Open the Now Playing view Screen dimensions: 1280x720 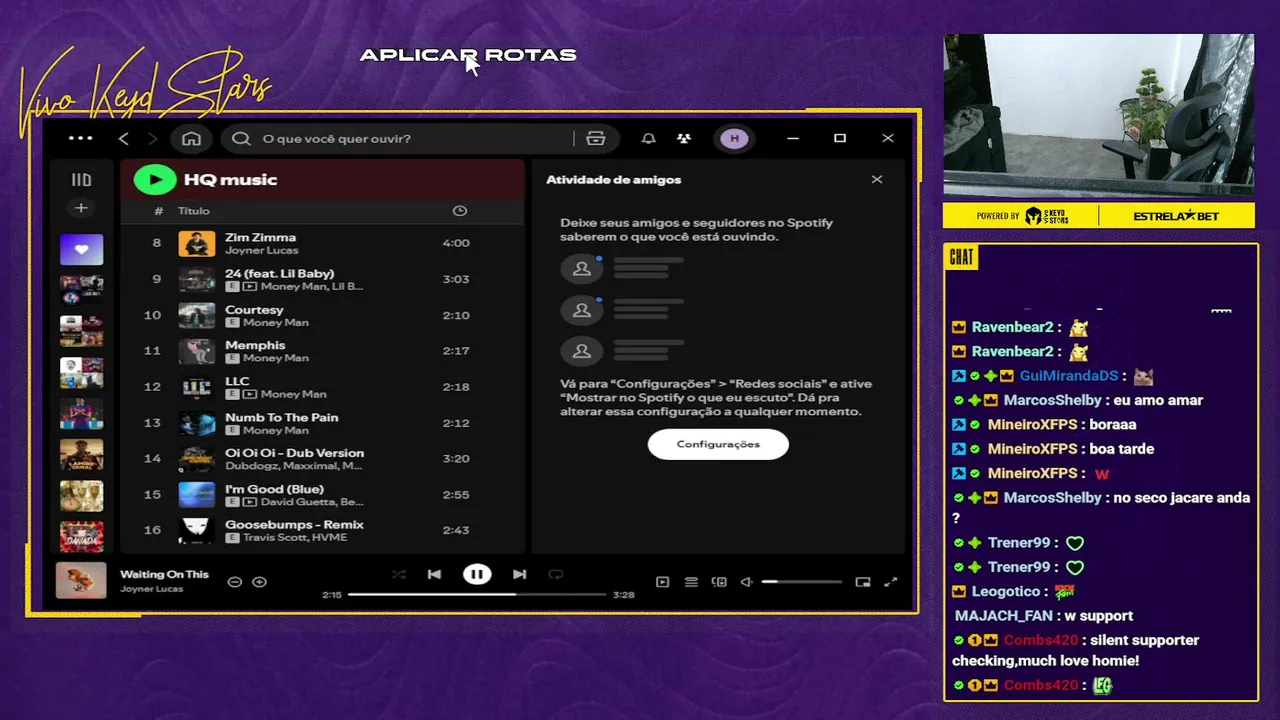coord(662,581)
